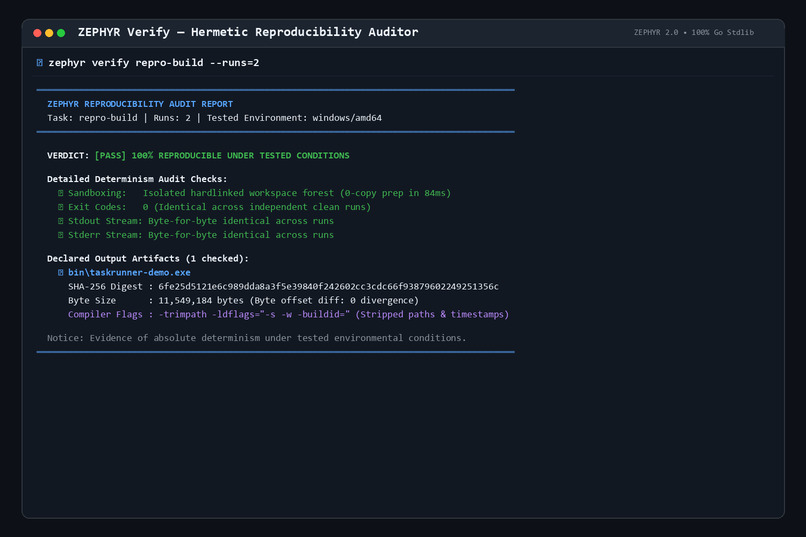The height and width of the screenshot is (537, 806).
Task: Click 'Declared Output Artifacts (1 checked):' heading
Action: 148,258
